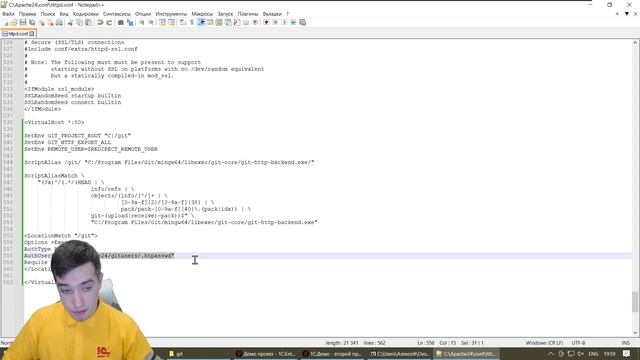Viewport: 640px width, 360px height.
Task: Close the current document via the Close icon
Action: tap(41, 22)
